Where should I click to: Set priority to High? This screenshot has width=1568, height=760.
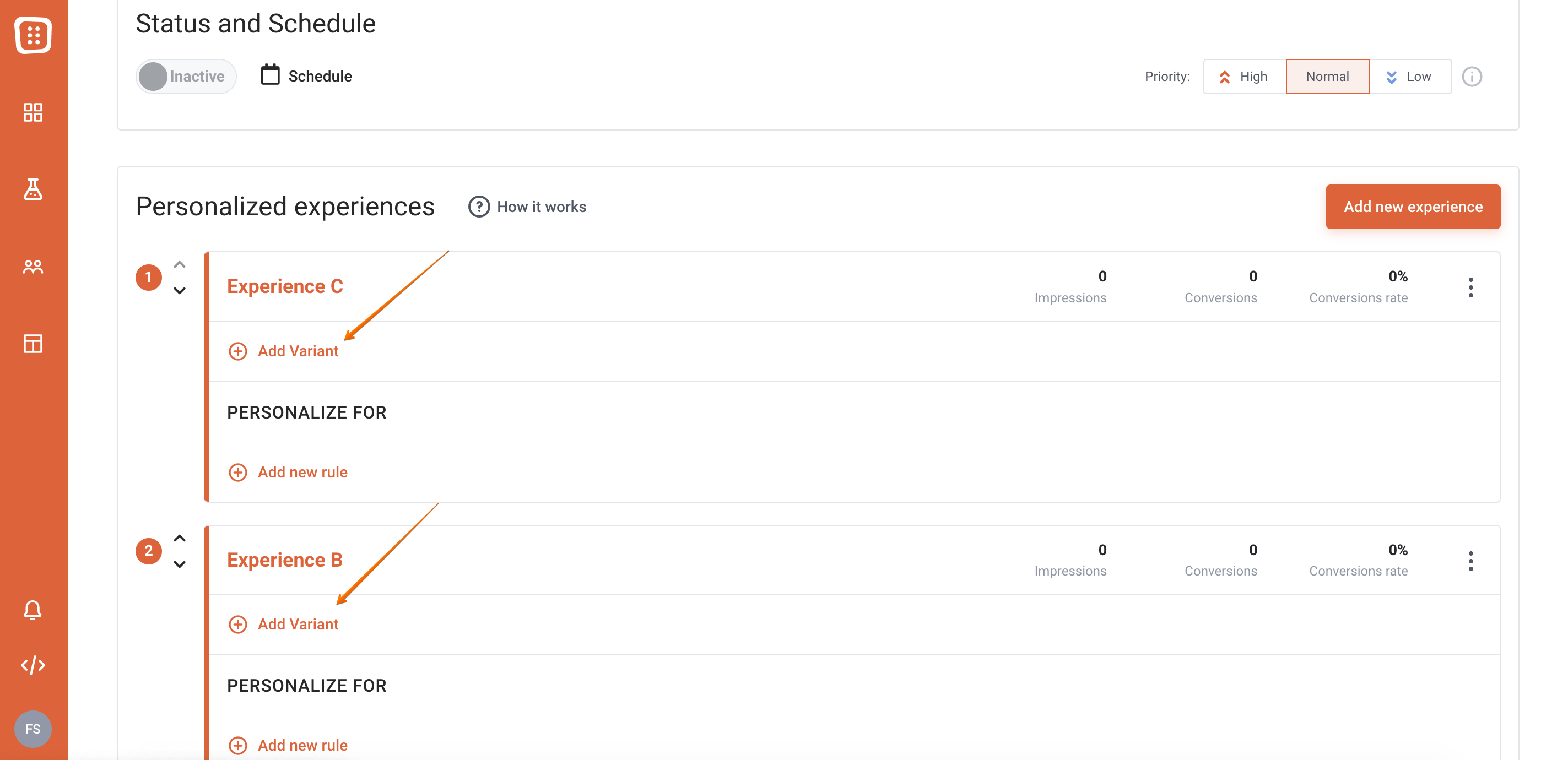click(1244, 77)
